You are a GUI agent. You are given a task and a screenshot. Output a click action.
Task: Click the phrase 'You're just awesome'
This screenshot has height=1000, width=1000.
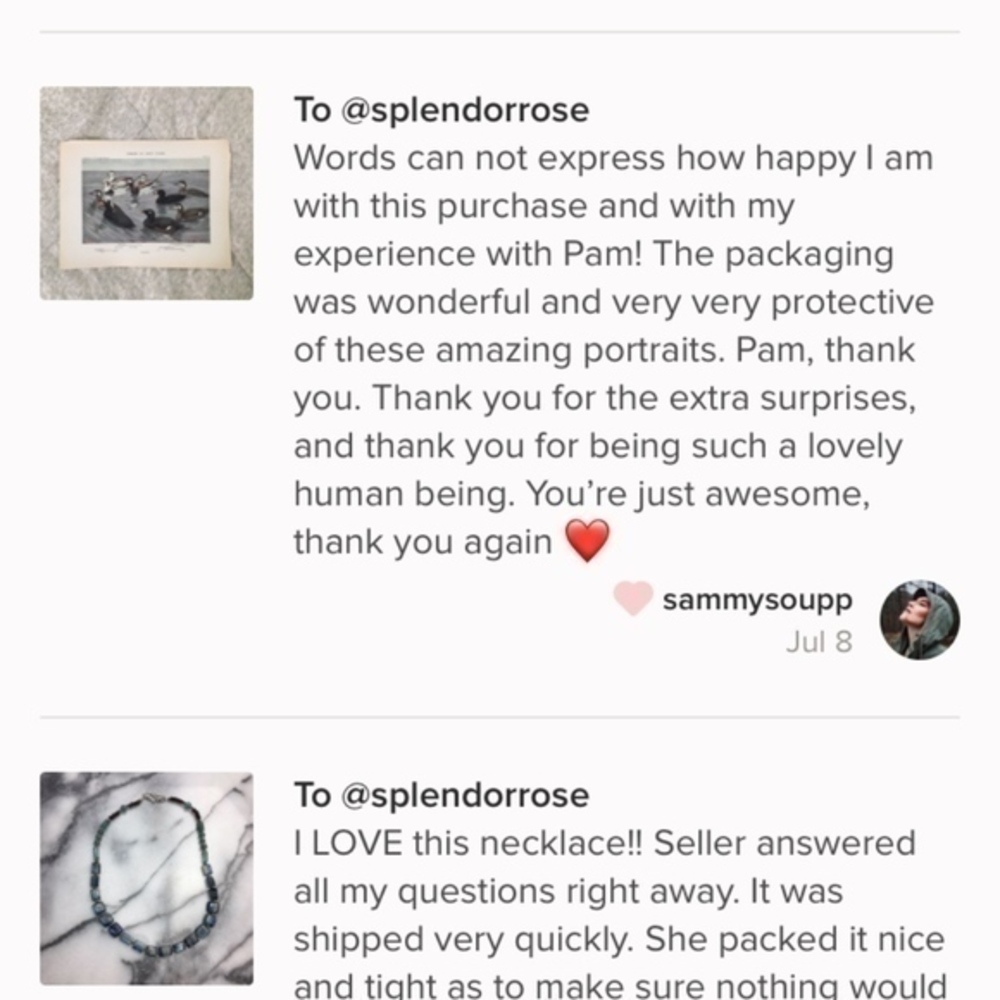tap(697, 494)
